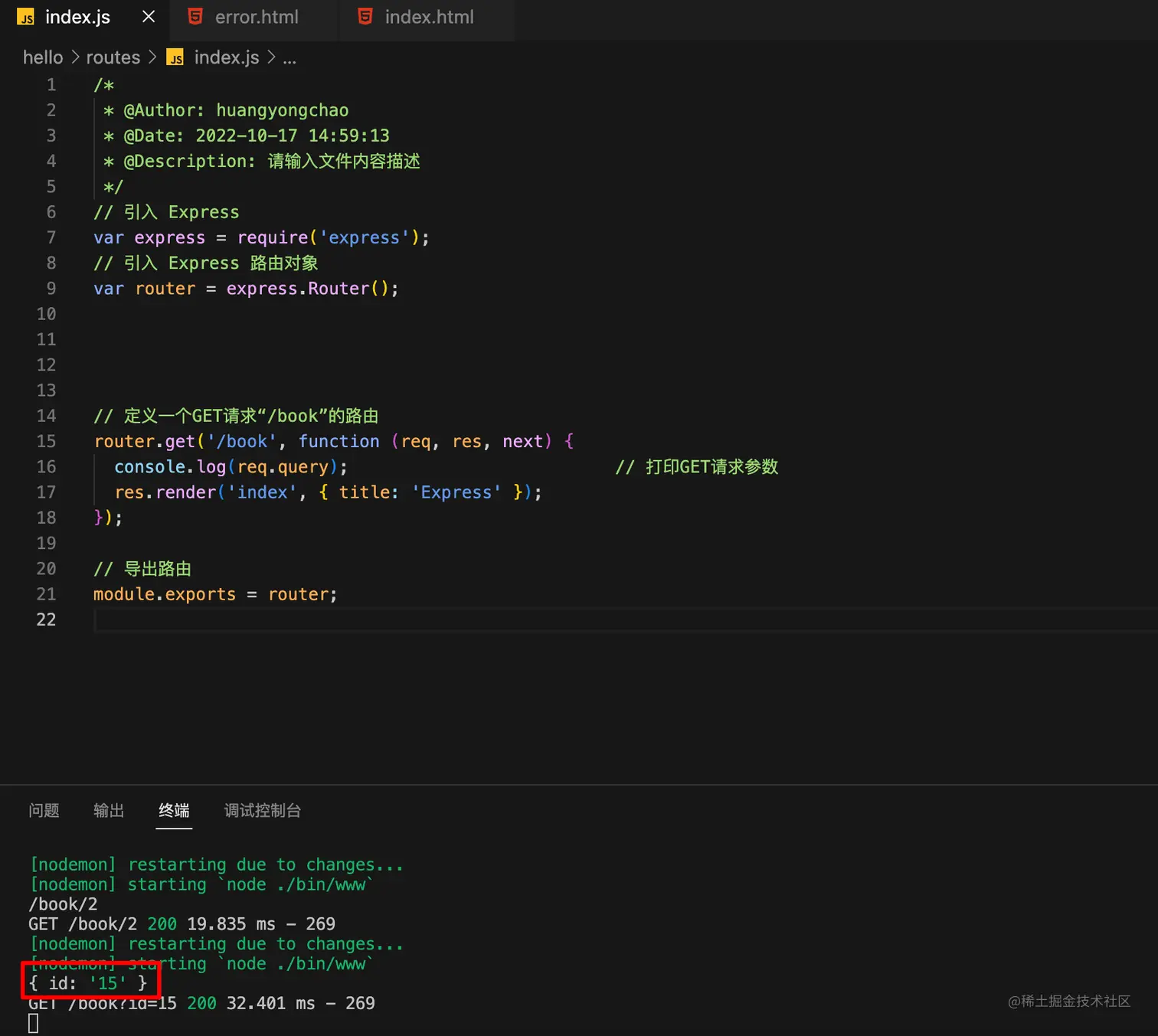Viewport: 1158px width, 1036px height.
Task: Open the 调试控制台 debug console tab
Action: [x=262, y=810]
